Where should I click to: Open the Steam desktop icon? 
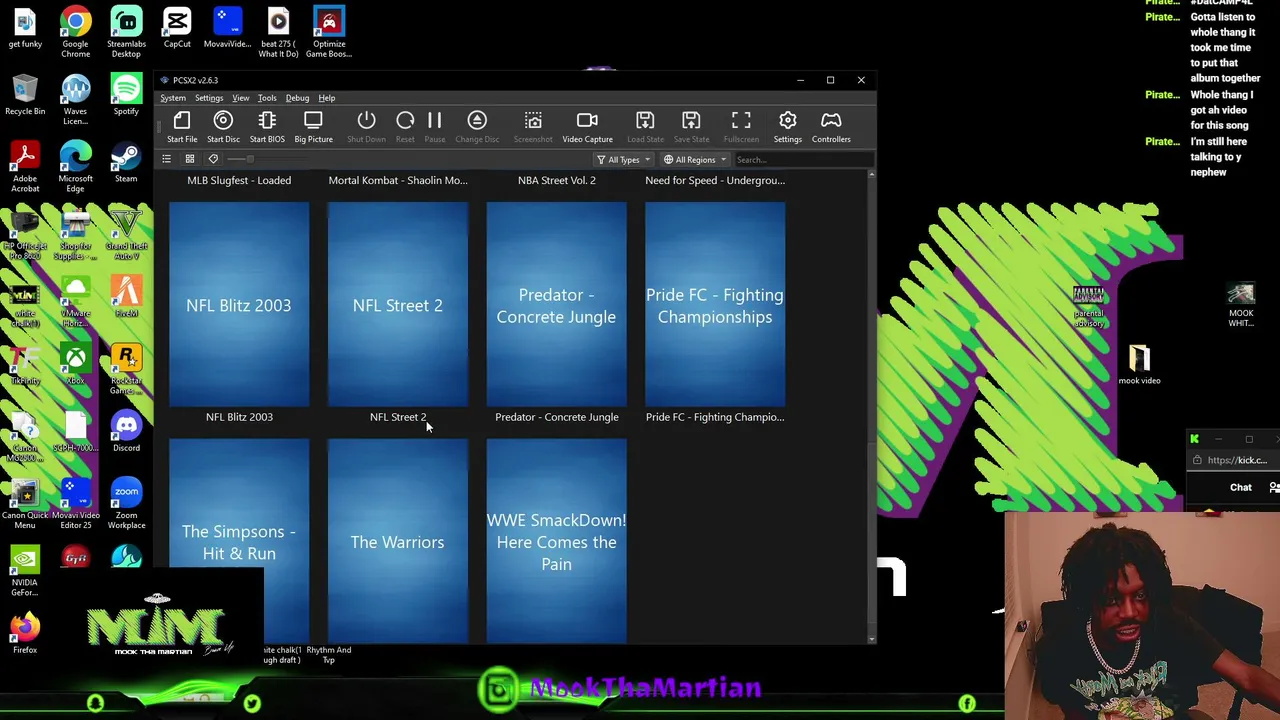[x=126, y=162]
